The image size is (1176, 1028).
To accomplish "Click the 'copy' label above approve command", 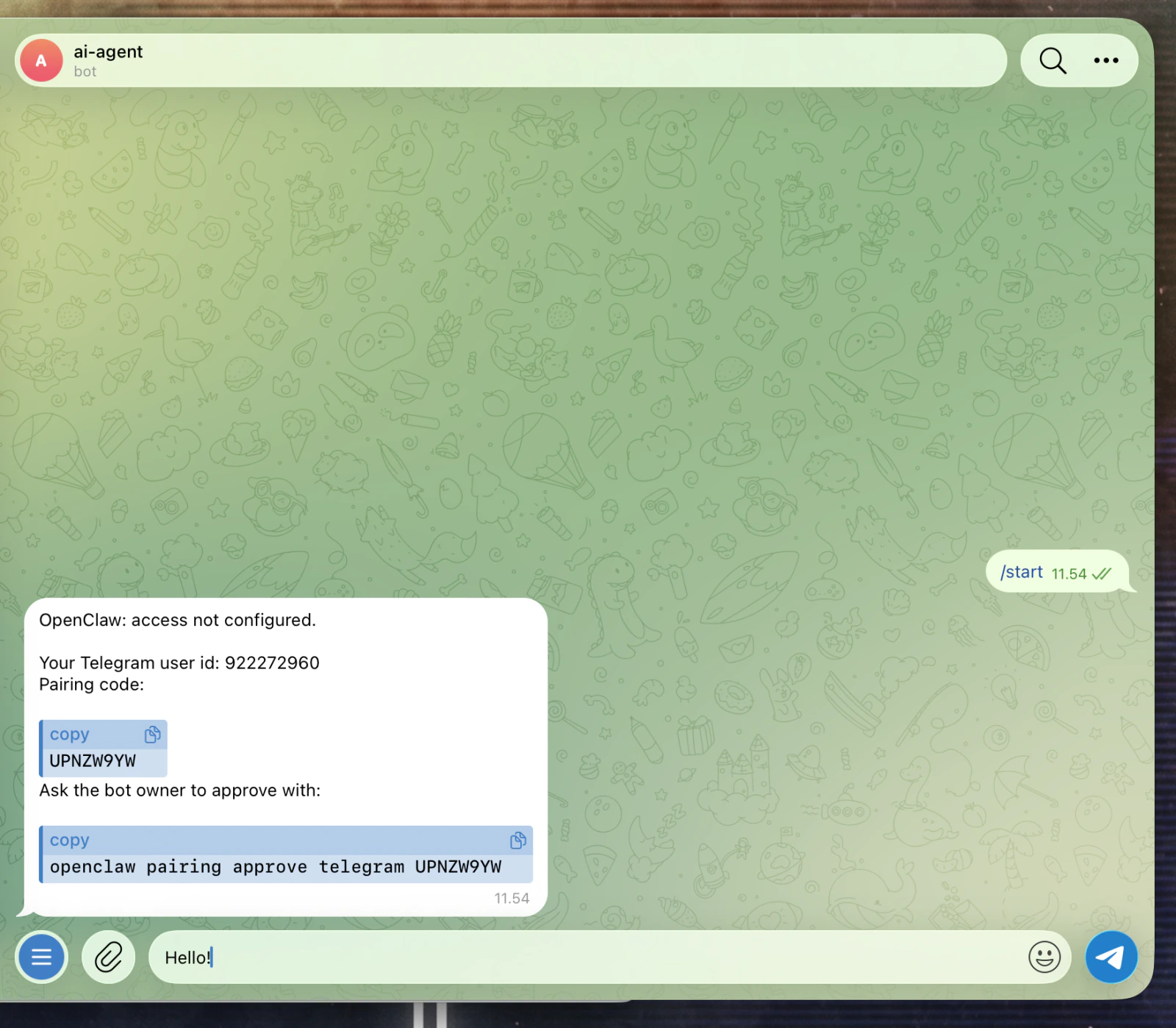I will point(69,840).
